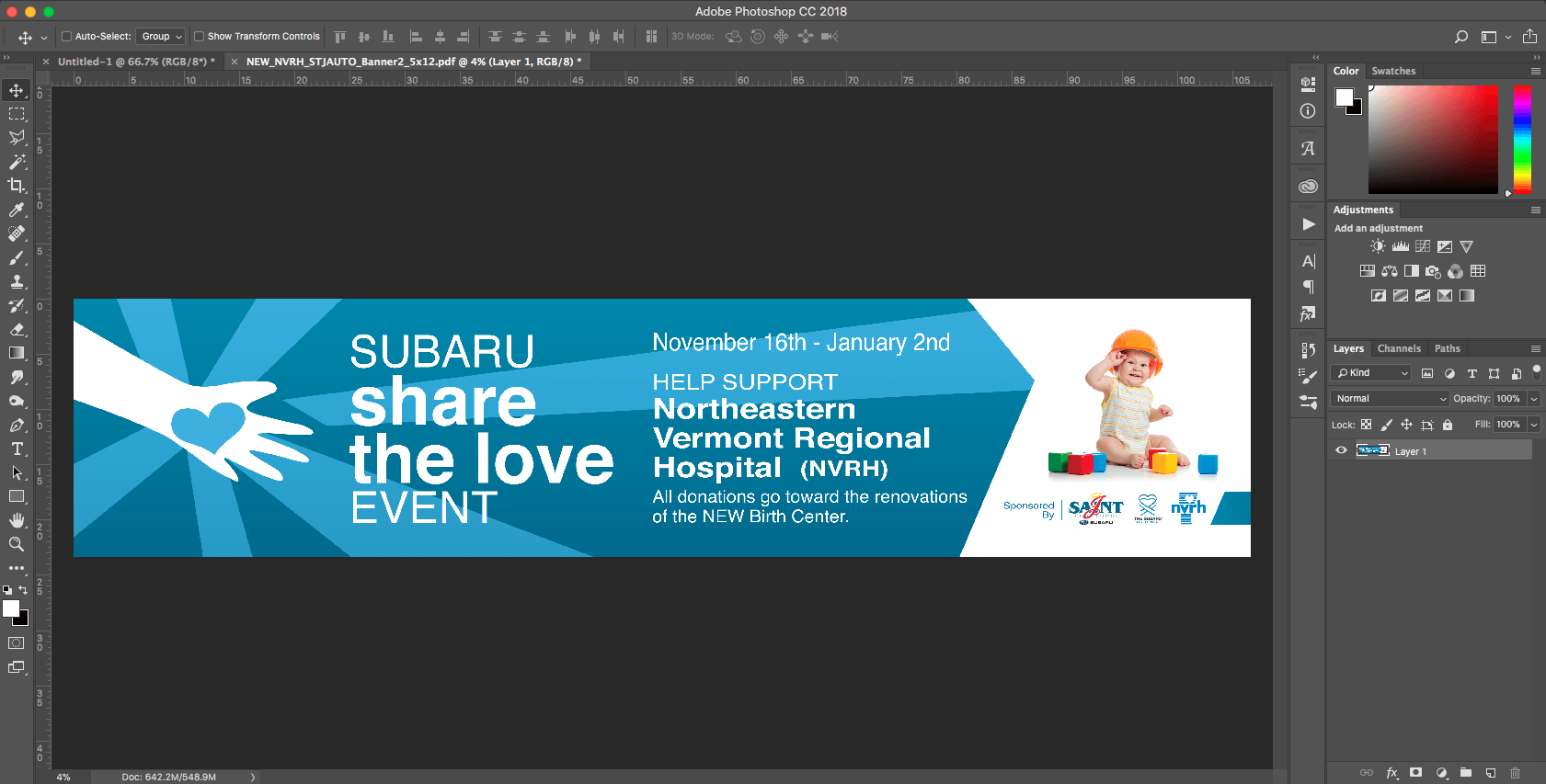
Task: Select the Hand tool
Action: tap(17, 520)
